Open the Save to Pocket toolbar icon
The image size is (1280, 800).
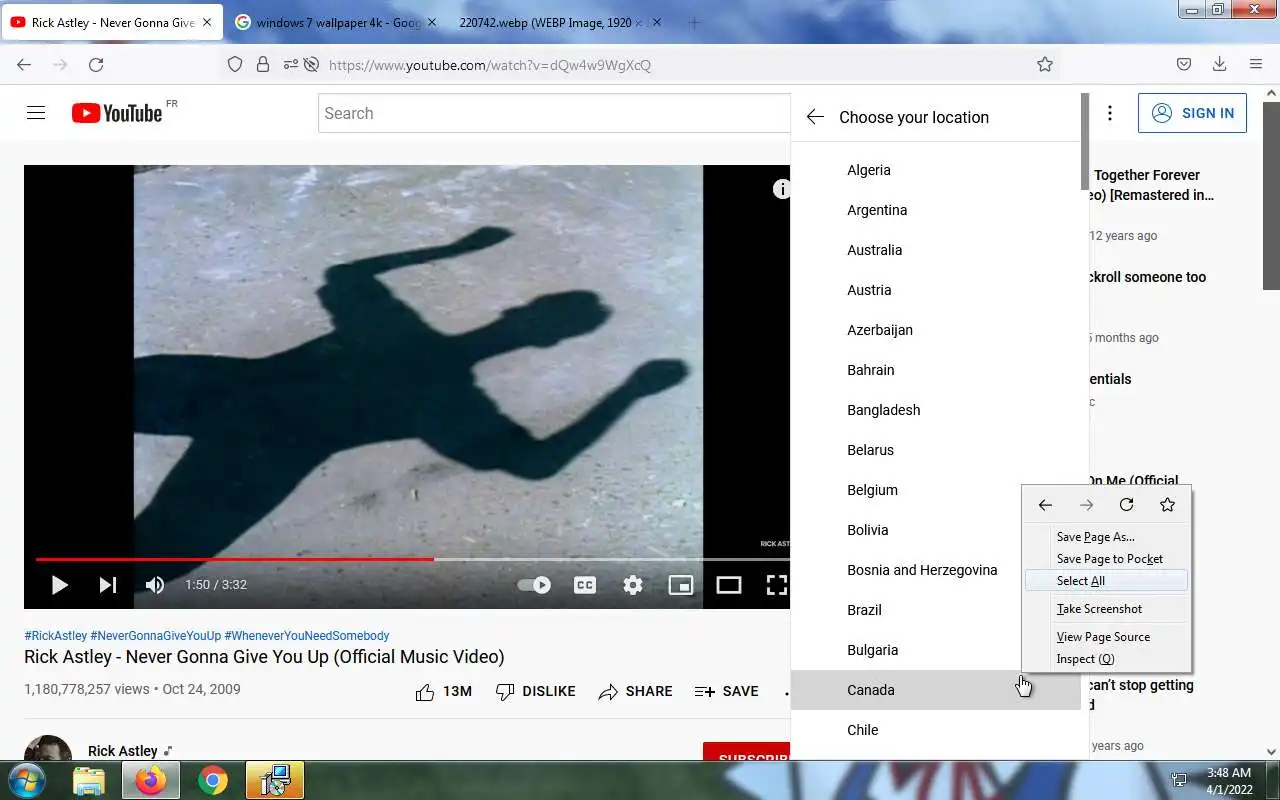click(x=1184, y=65)
